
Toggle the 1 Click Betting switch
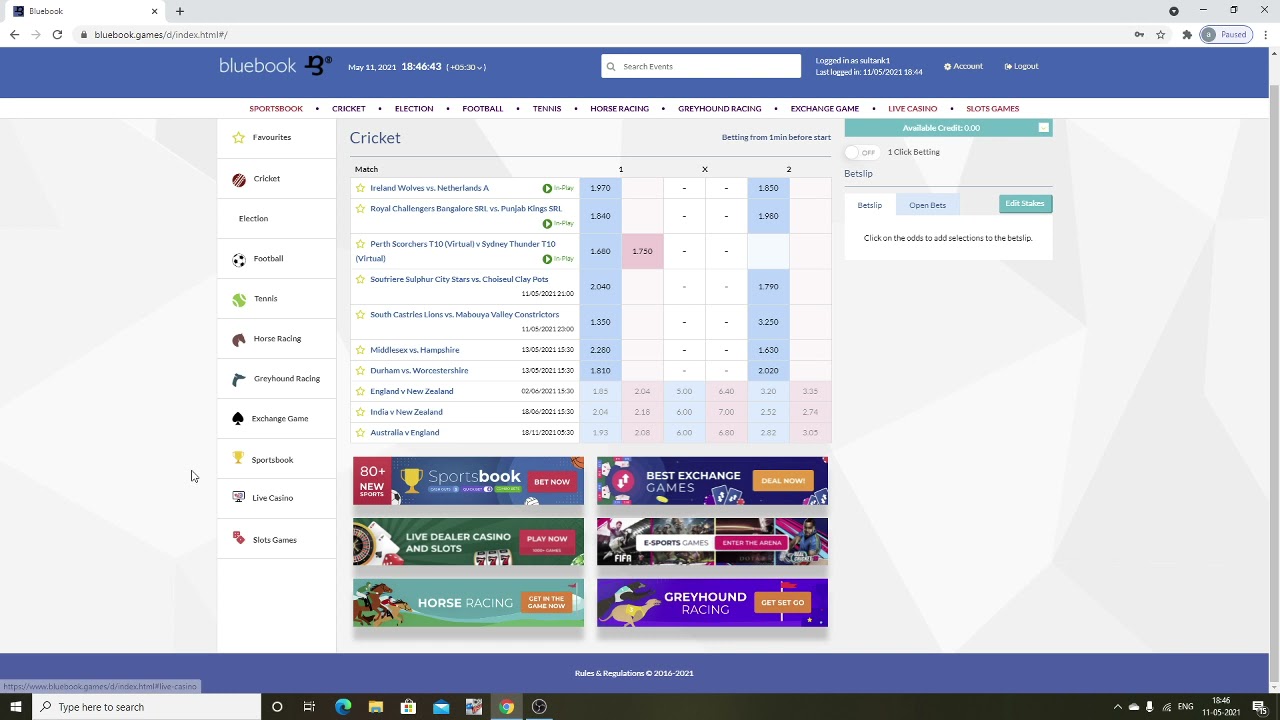click(861, 152)
